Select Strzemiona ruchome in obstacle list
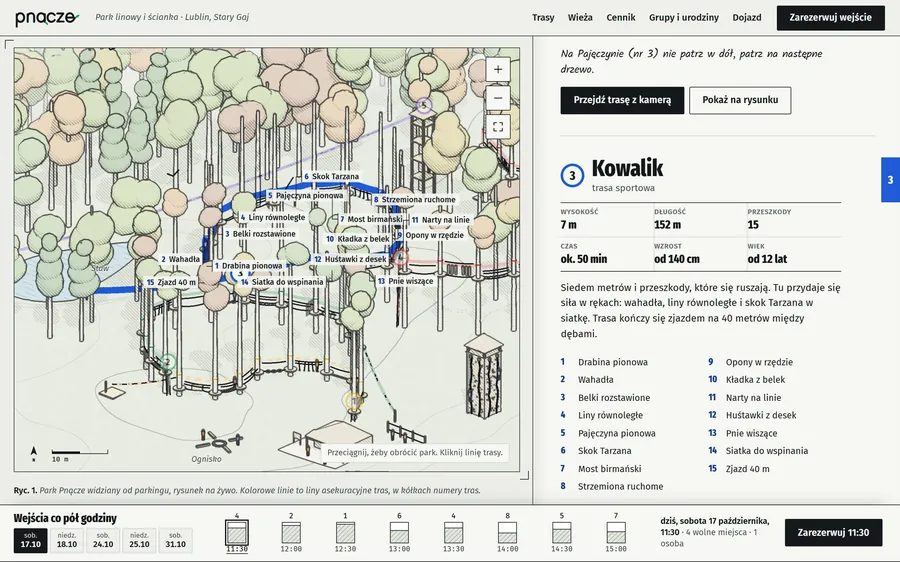This screenshot has width=900, height=562. pos(620,487)
